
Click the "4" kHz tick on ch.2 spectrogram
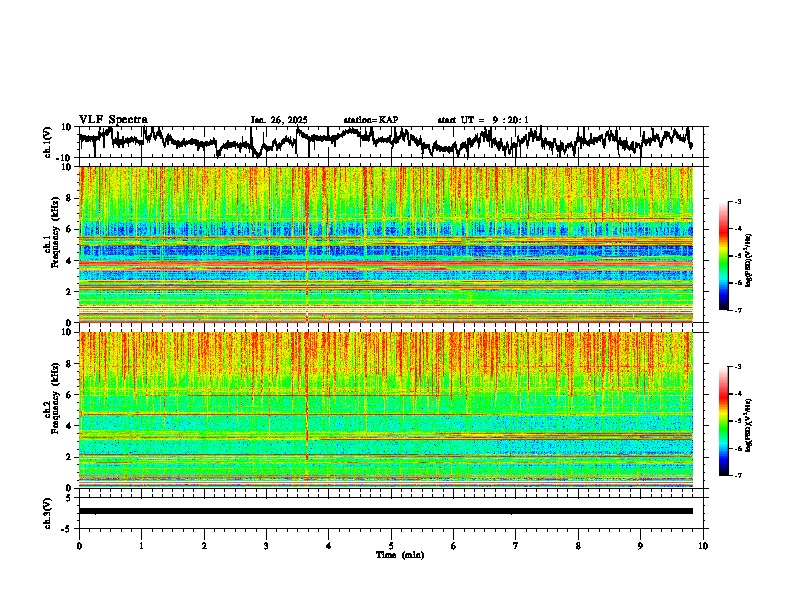(x=70, y=426)
